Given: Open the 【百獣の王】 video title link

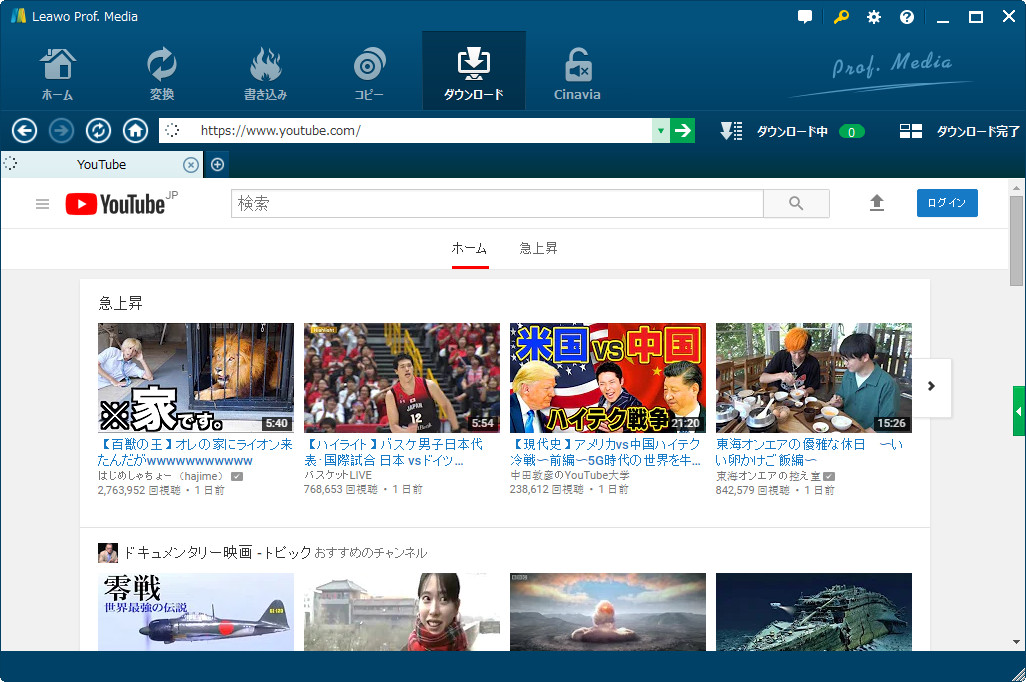Looking at the screenshot, I should (195, 452).
